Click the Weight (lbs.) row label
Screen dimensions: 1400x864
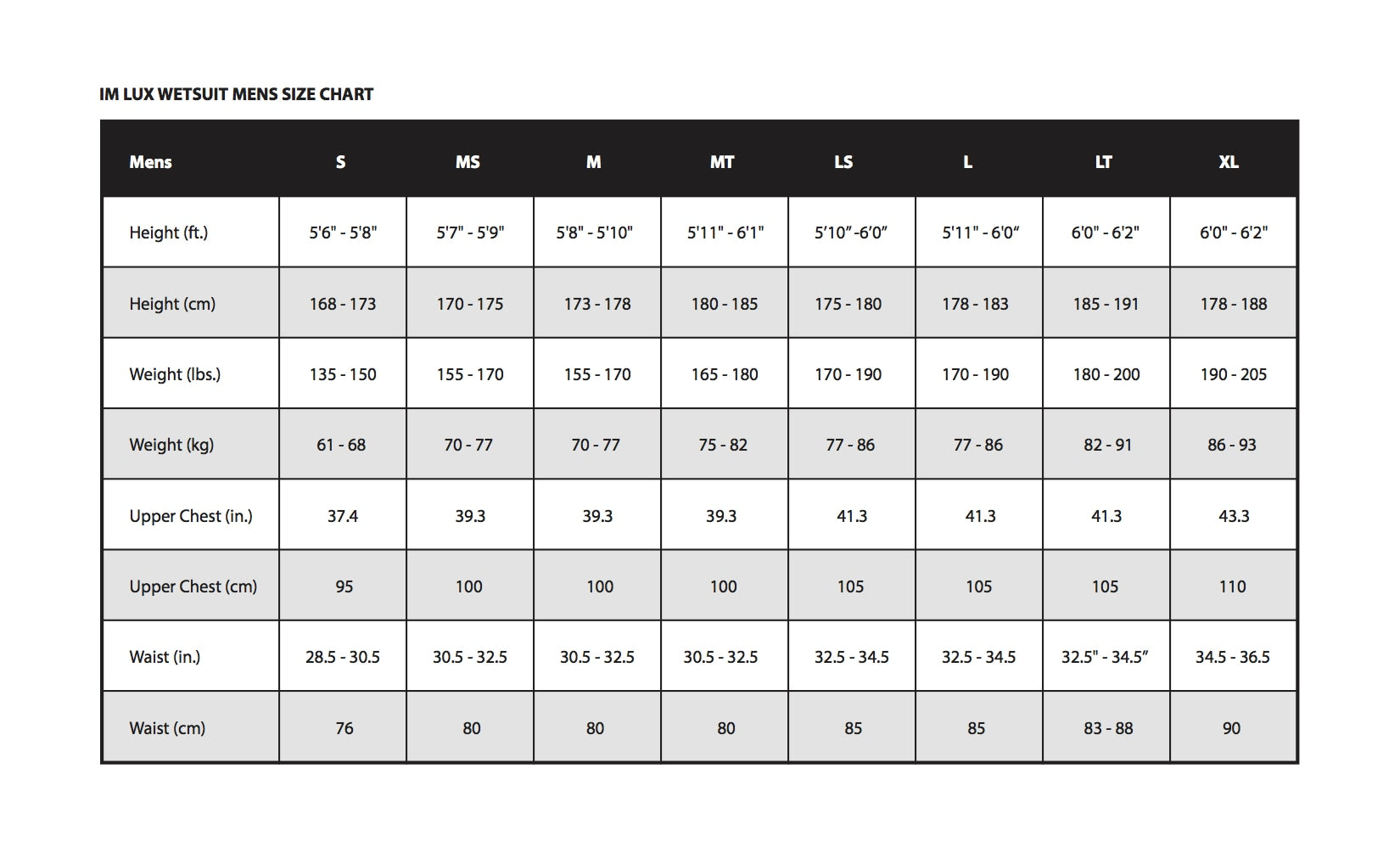point(175,374)
